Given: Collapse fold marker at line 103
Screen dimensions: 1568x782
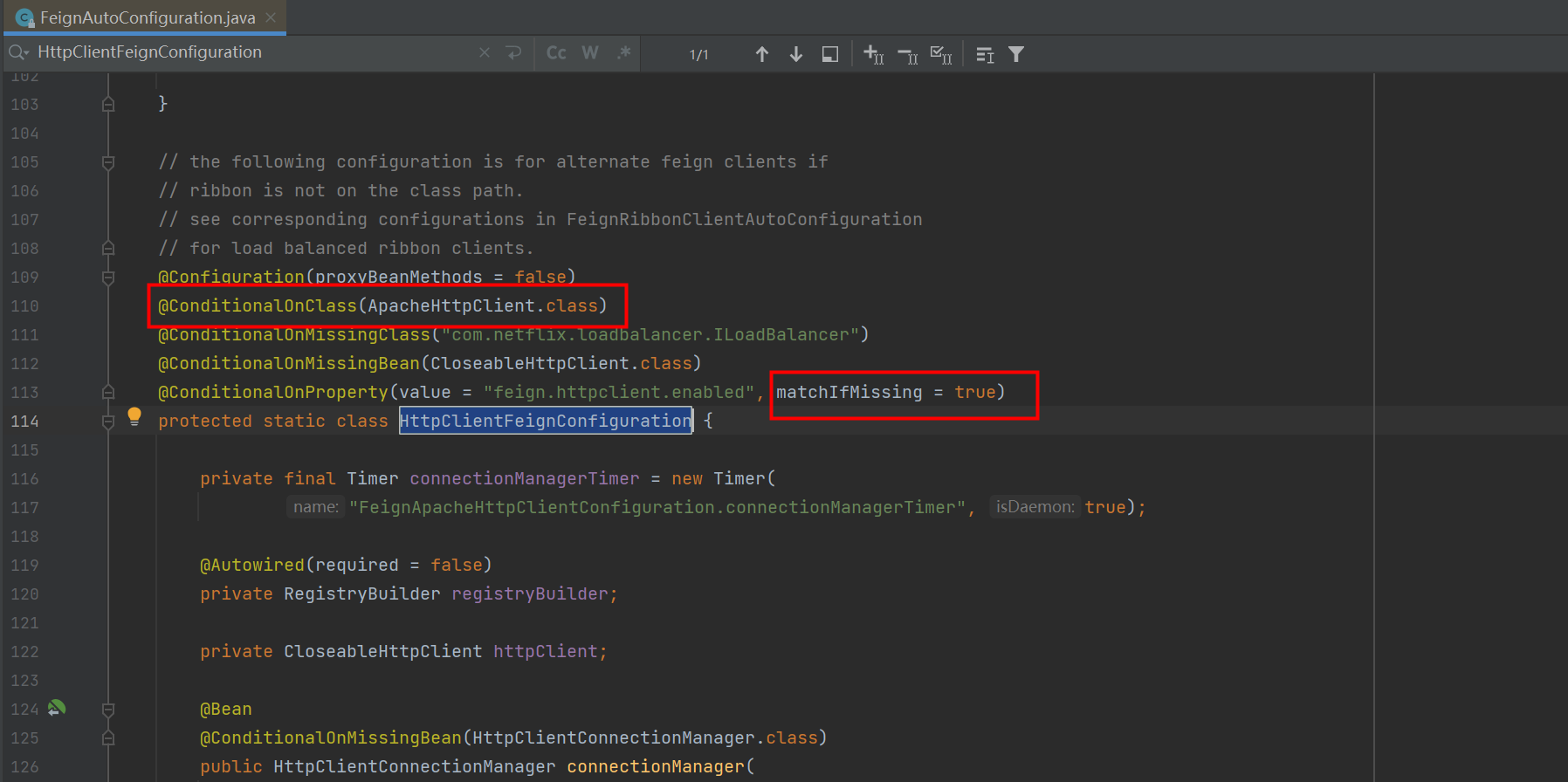Looking at the screenshot, I should point(108,104).
